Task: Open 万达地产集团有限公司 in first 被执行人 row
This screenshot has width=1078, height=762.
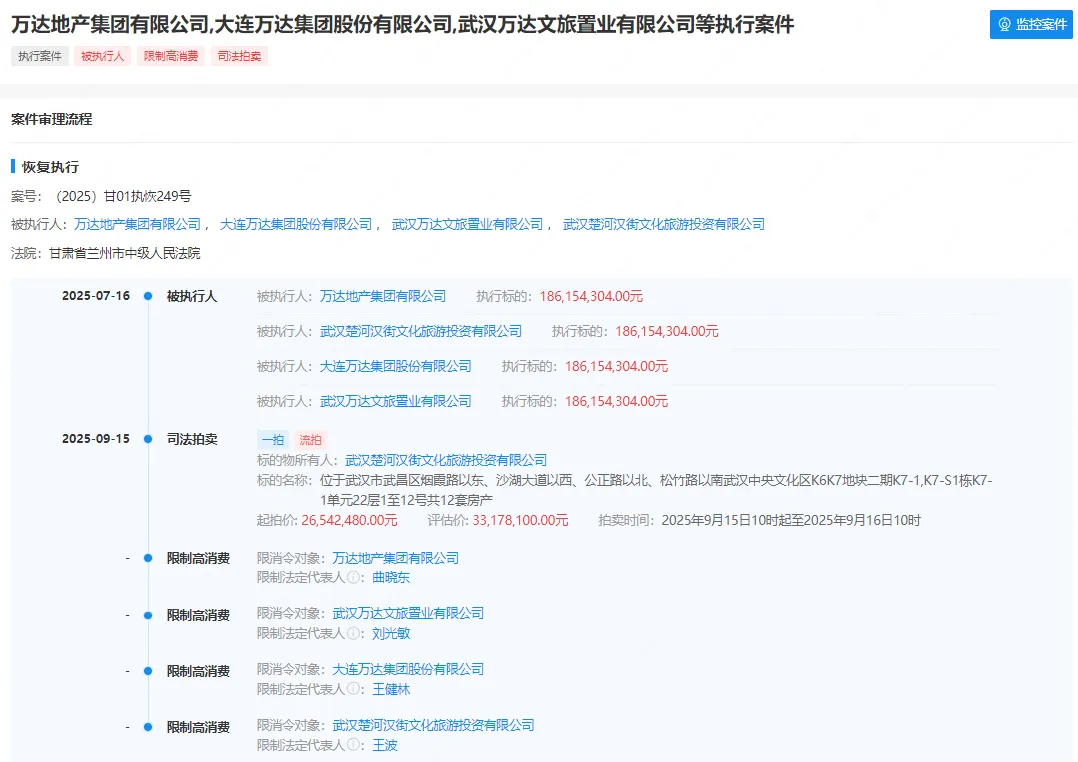Action: click(x=383, y=296)
